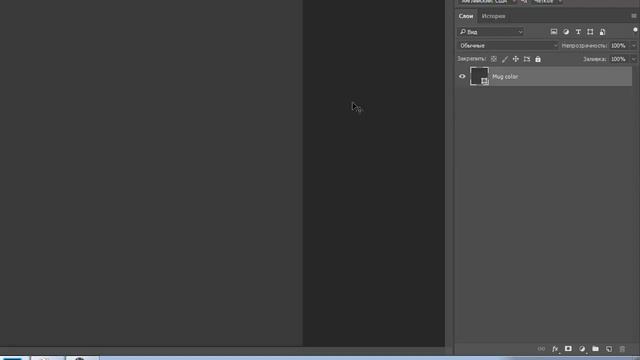This screenshot has width=640, height=360.
Task: Click the fill Заливка 100% value field
Action: (618, 59)
